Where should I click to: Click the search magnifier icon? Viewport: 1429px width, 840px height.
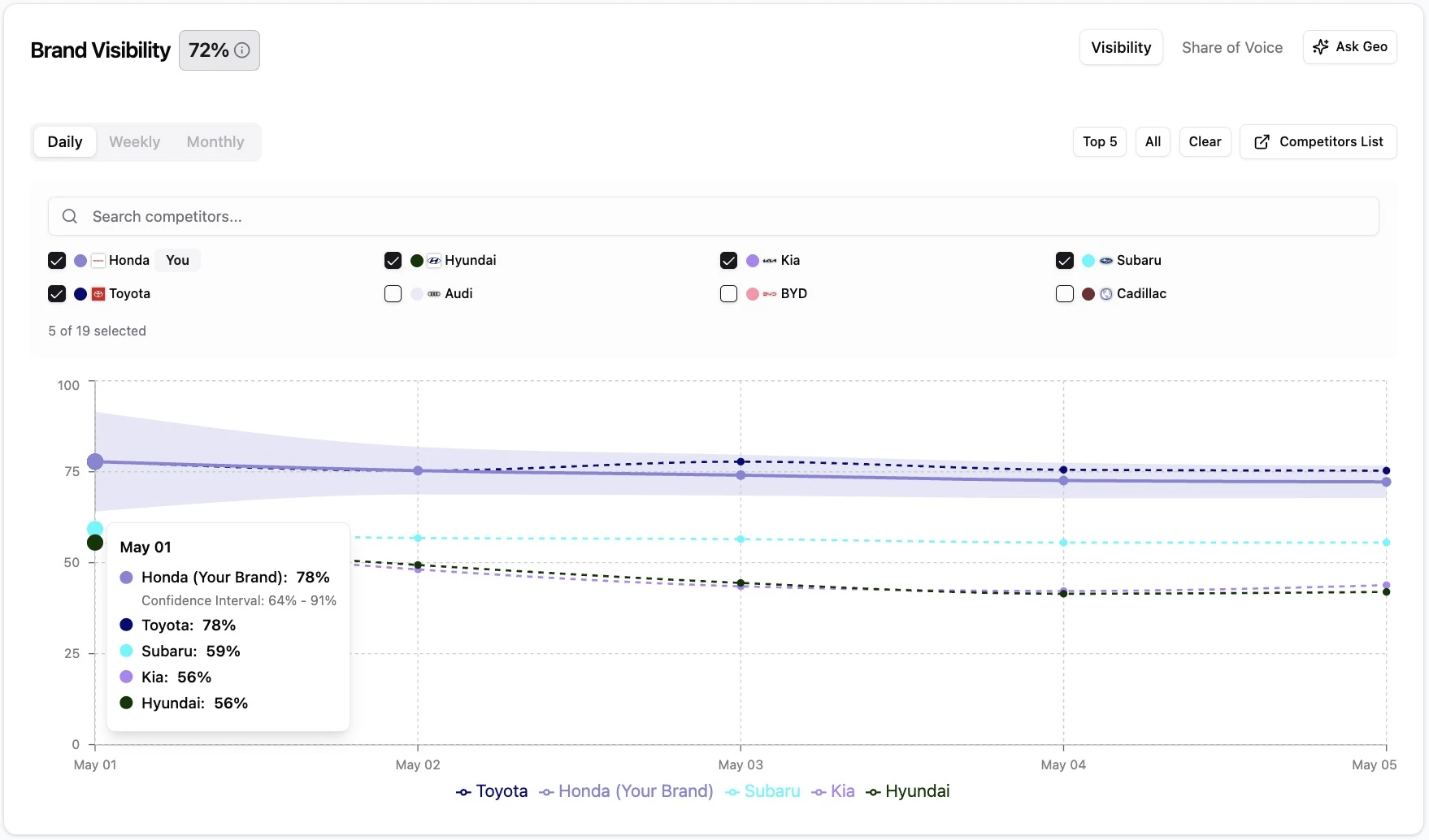(70, 216)
